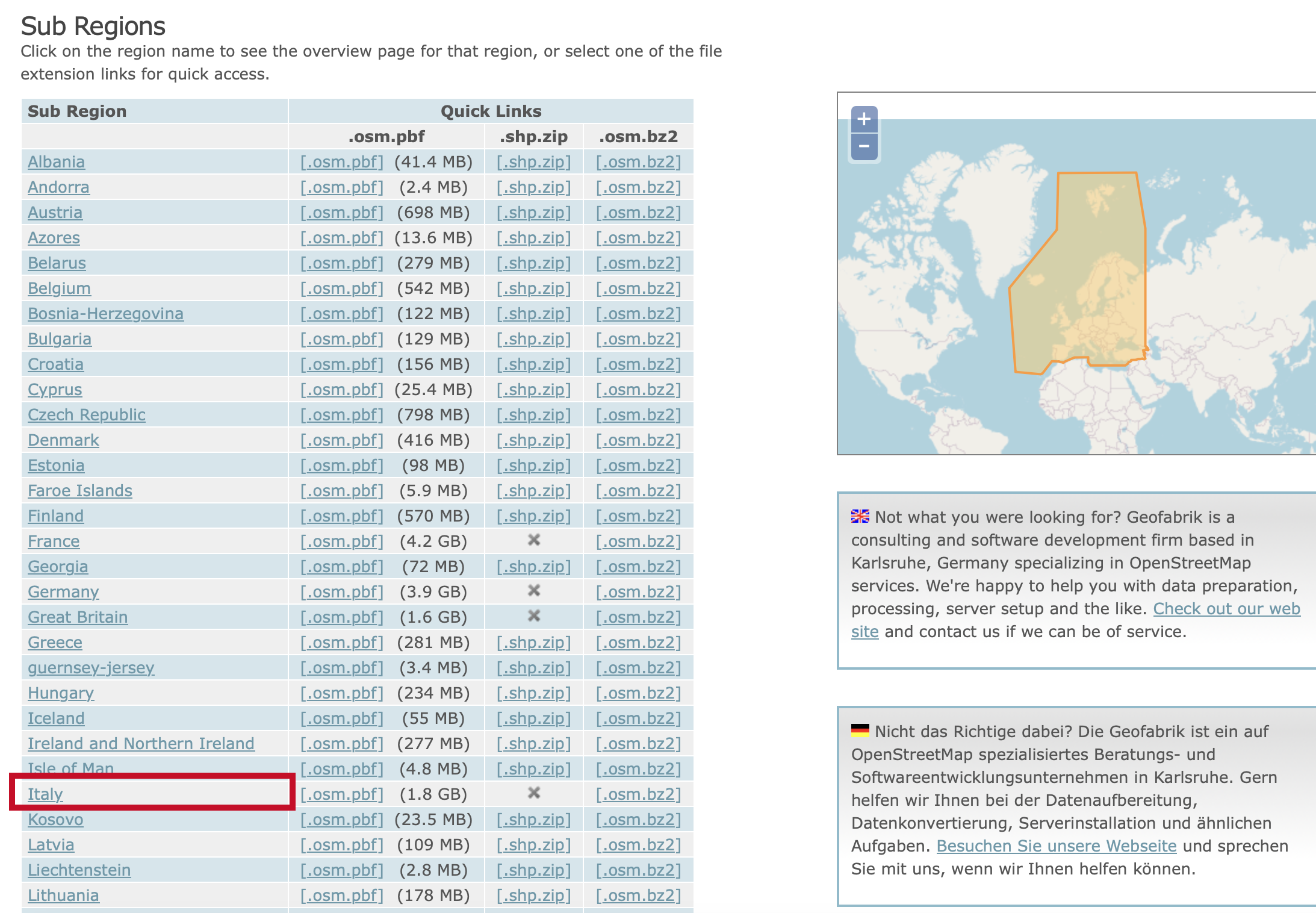Click the unavailable X icon in France row

click(x=533, y=540)
